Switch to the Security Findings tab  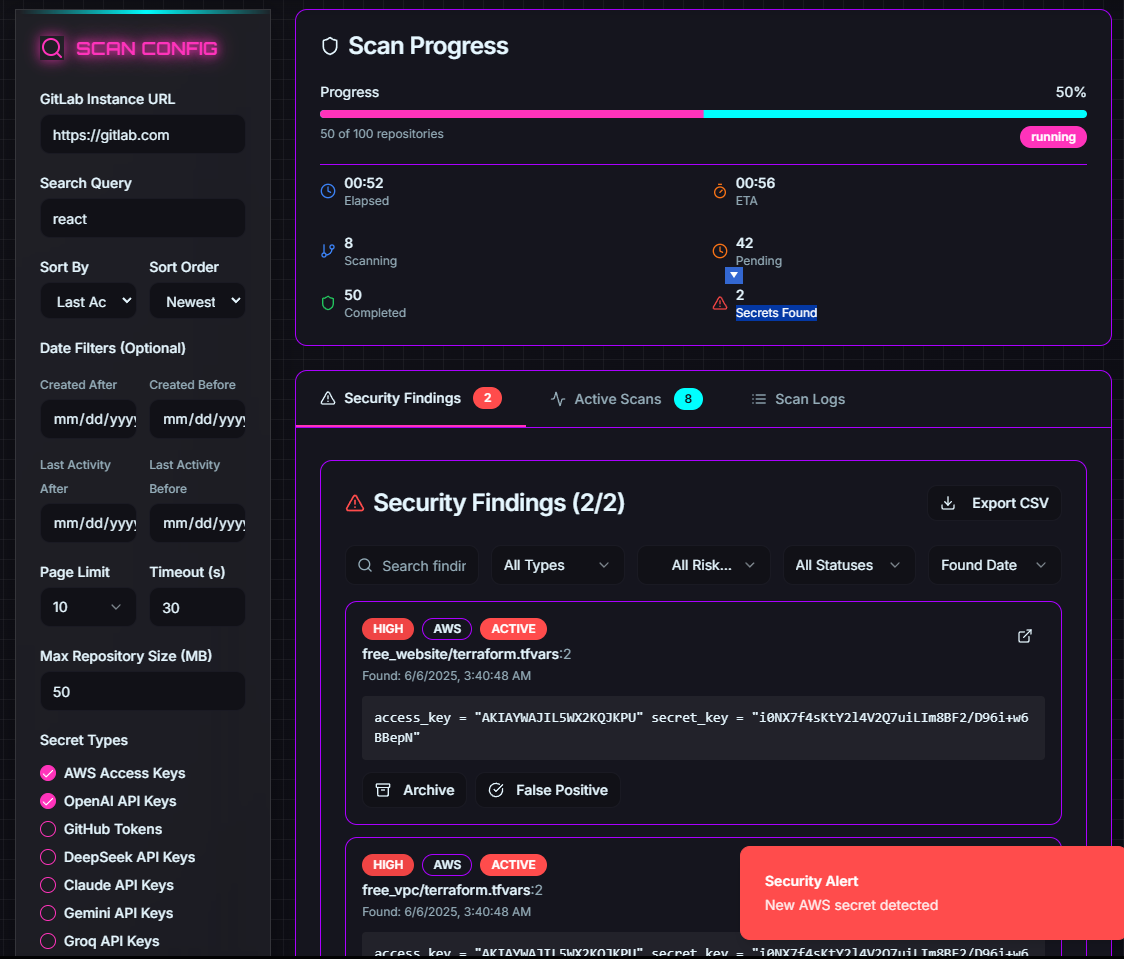[x=411, y=399]
